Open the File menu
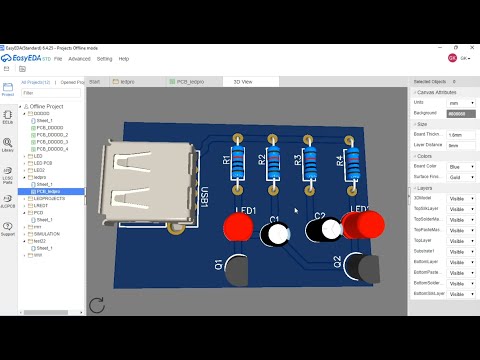The image size is (480, 360). (58, 59)
